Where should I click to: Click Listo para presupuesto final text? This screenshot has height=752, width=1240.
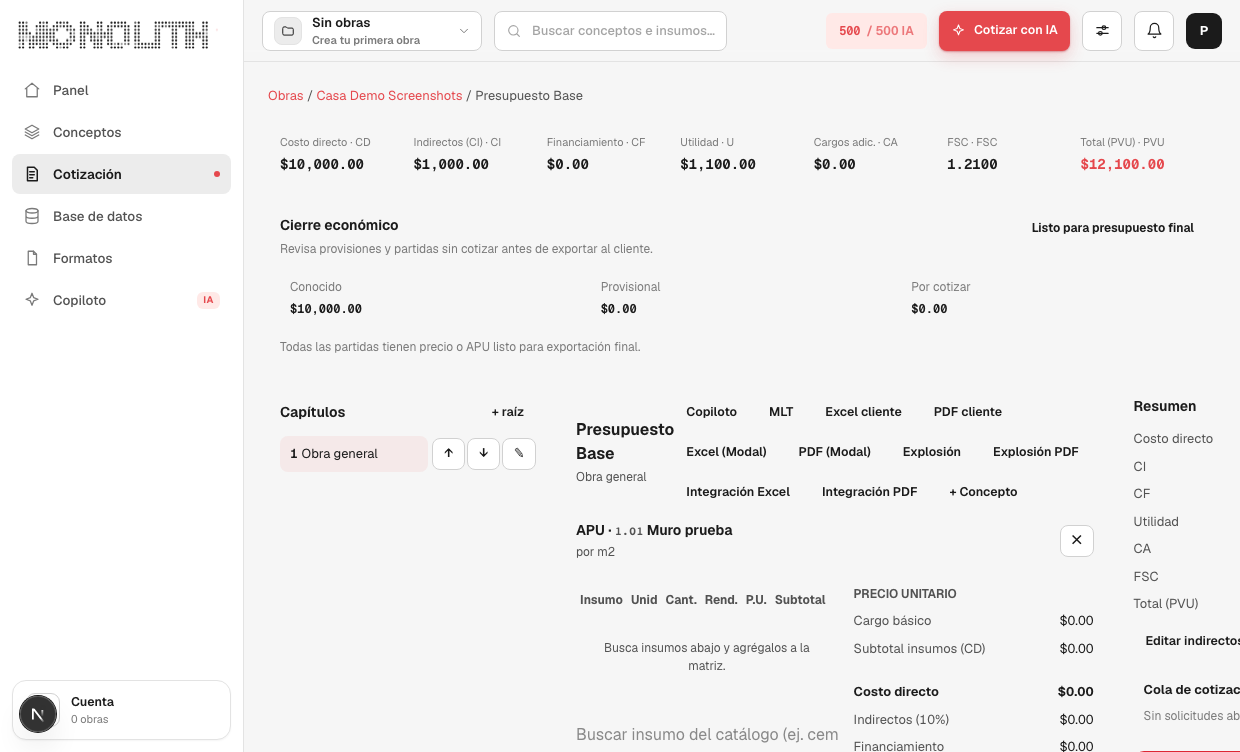pyautogui.click(x=1113, y=228)
